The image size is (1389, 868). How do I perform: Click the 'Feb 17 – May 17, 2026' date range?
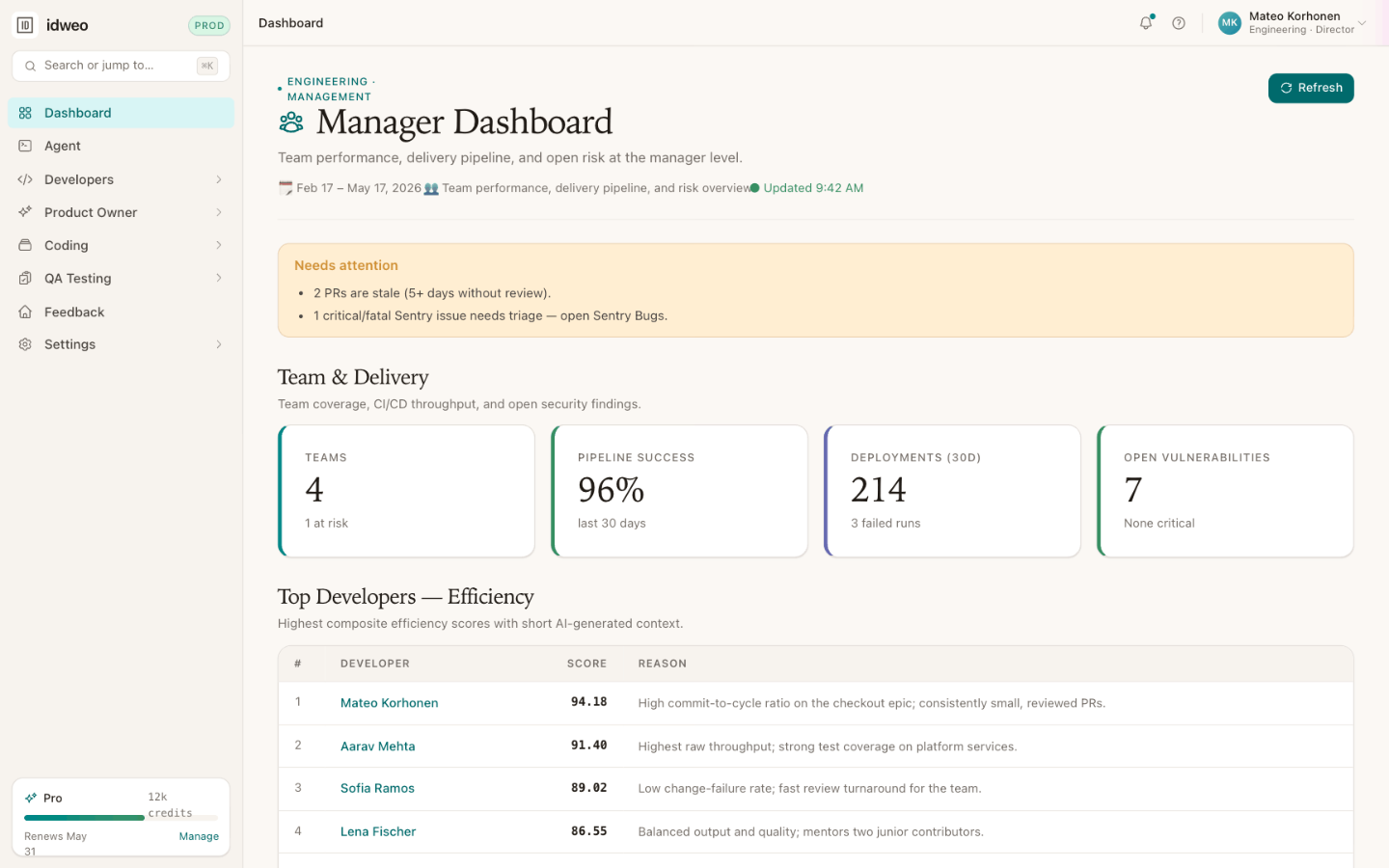(359, 188)
